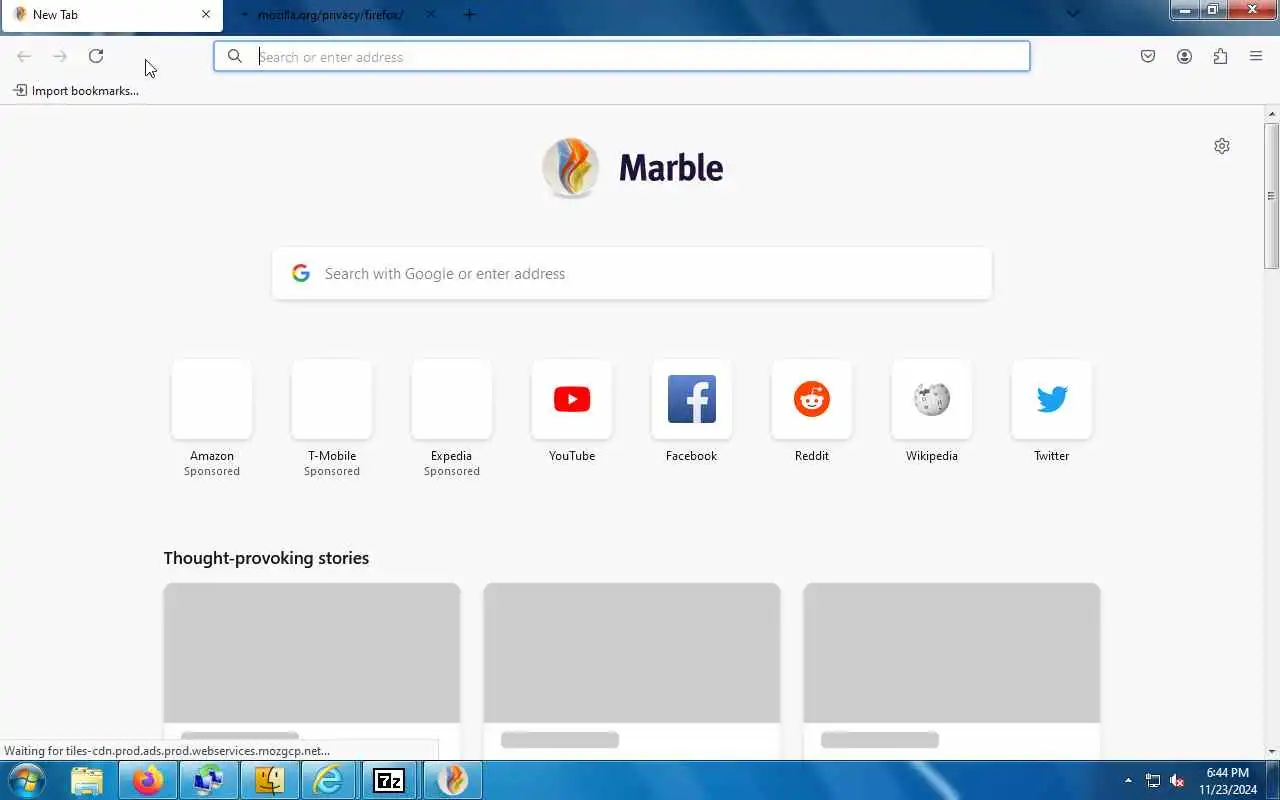Click the network tray icon

1153,780
